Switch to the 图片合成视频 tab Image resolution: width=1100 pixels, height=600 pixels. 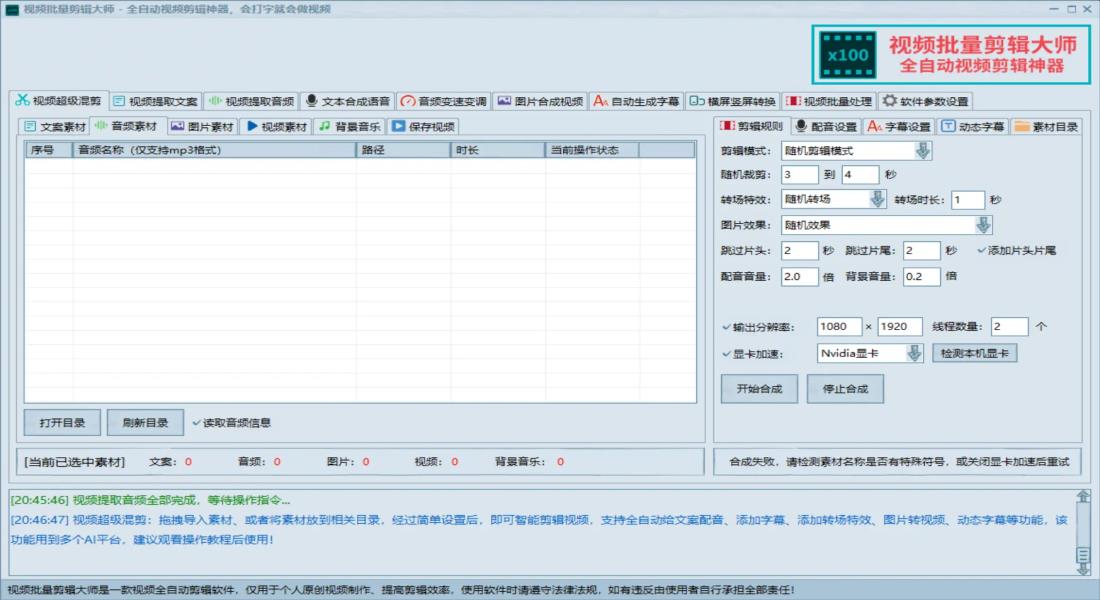(x=540, y=101)
